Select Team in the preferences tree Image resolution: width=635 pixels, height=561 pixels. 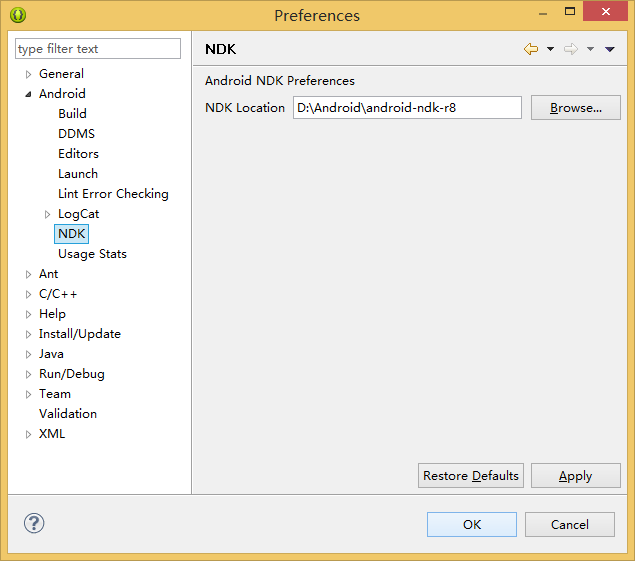click(x=55, y=394)
